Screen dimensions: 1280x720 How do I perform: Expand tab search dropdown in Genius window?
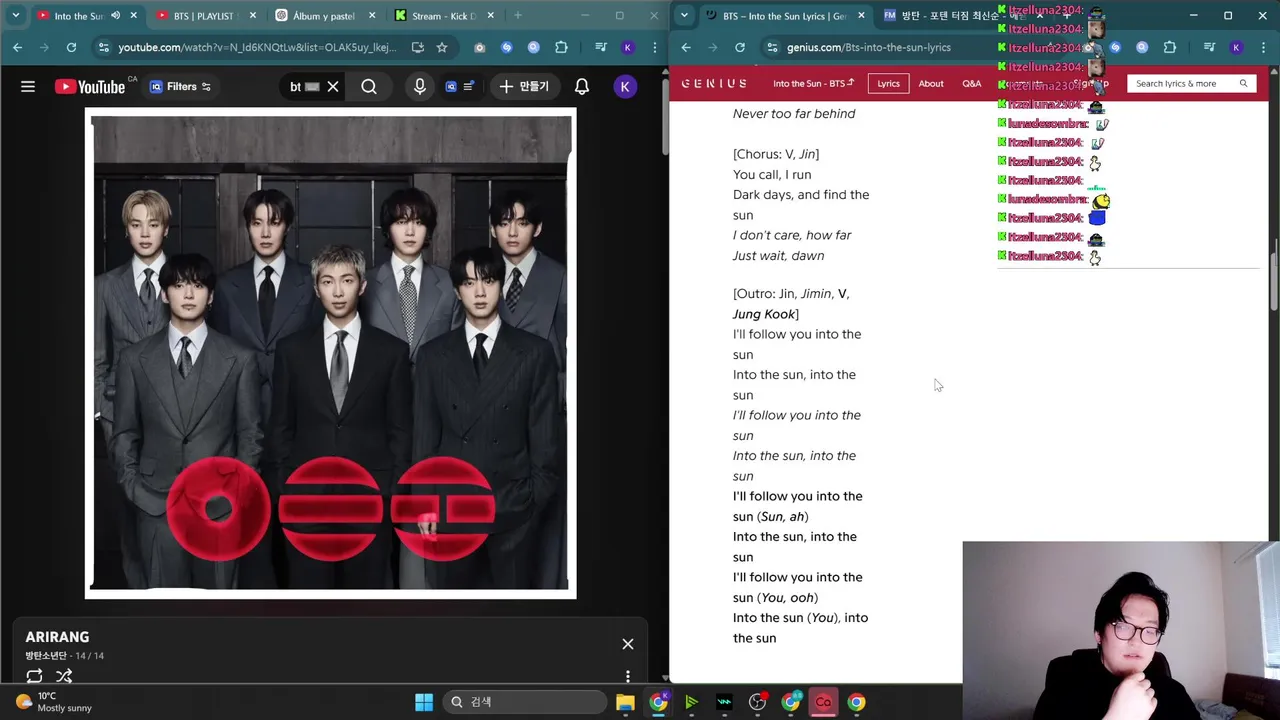click(684, 15)
